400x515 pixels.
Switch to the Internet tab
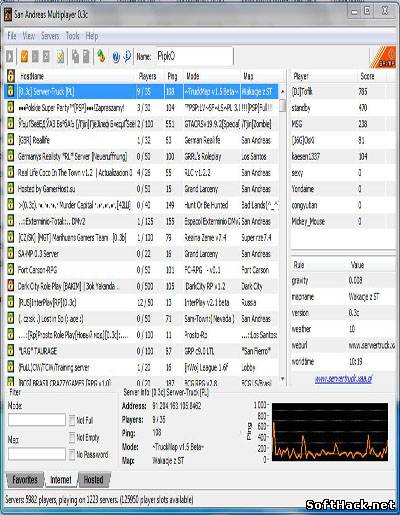tap(61, 480)
